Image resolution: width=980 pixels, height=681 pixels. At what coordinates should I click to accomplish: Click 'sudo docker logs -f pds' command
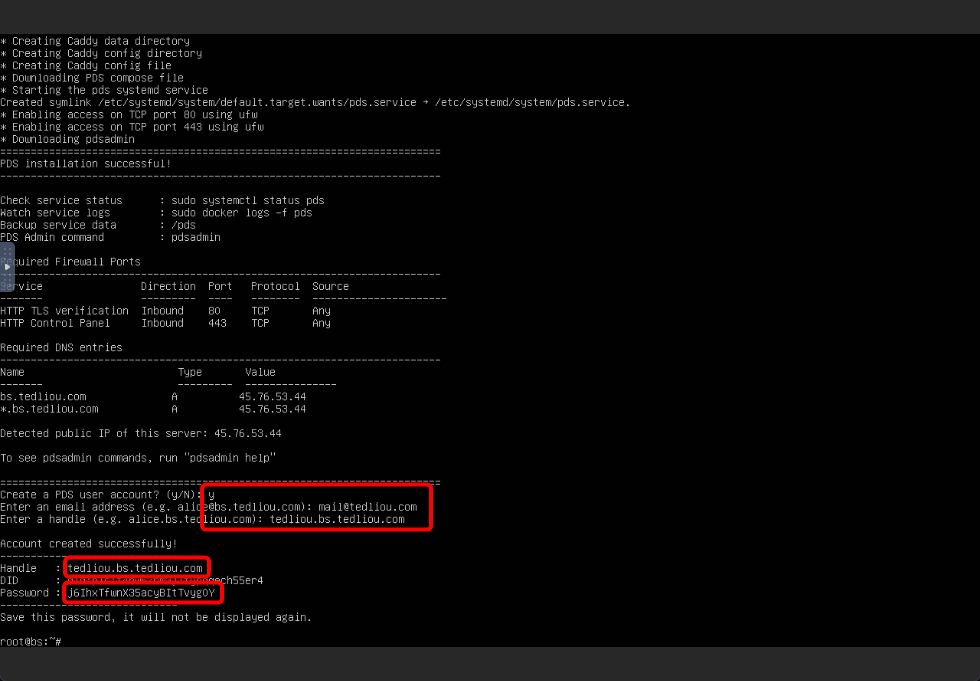[x=241, y=213]
